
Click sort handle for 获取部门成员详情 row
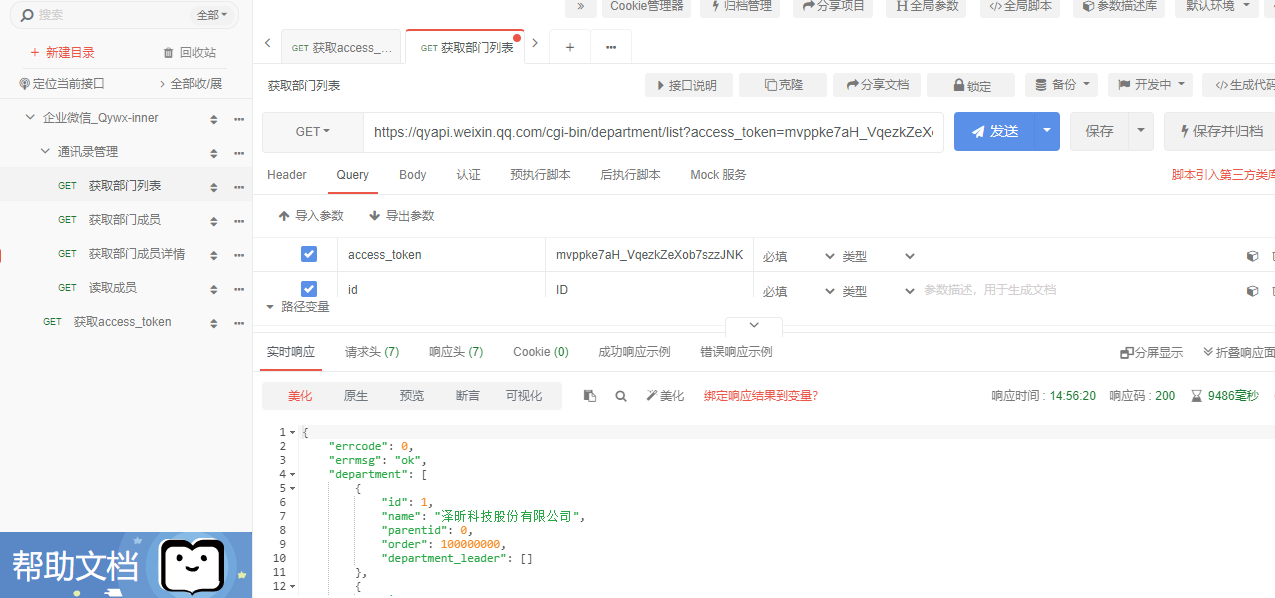point(213,255)
